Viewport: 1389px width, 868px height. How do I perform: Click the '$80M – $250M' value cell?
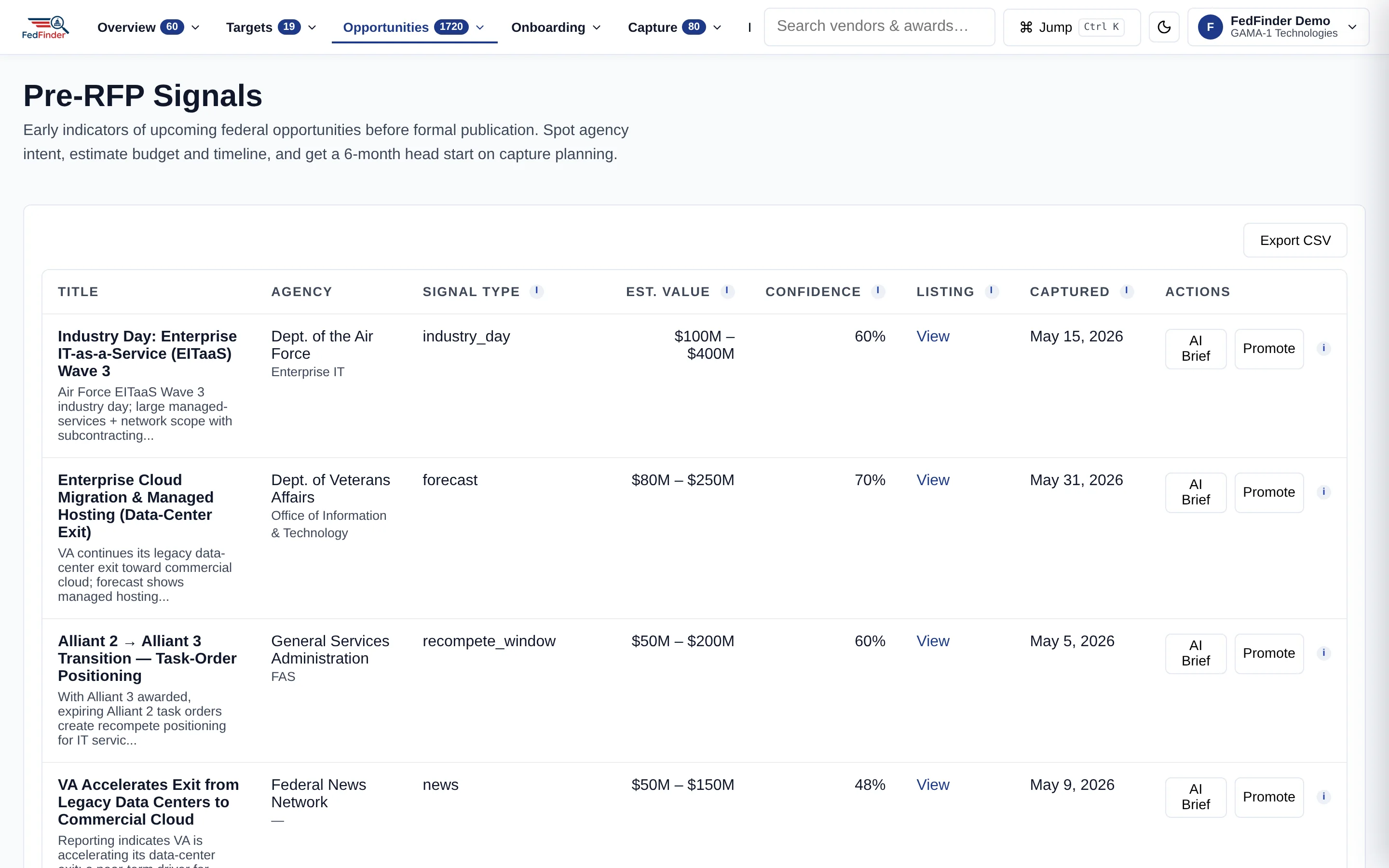point(682,480)
